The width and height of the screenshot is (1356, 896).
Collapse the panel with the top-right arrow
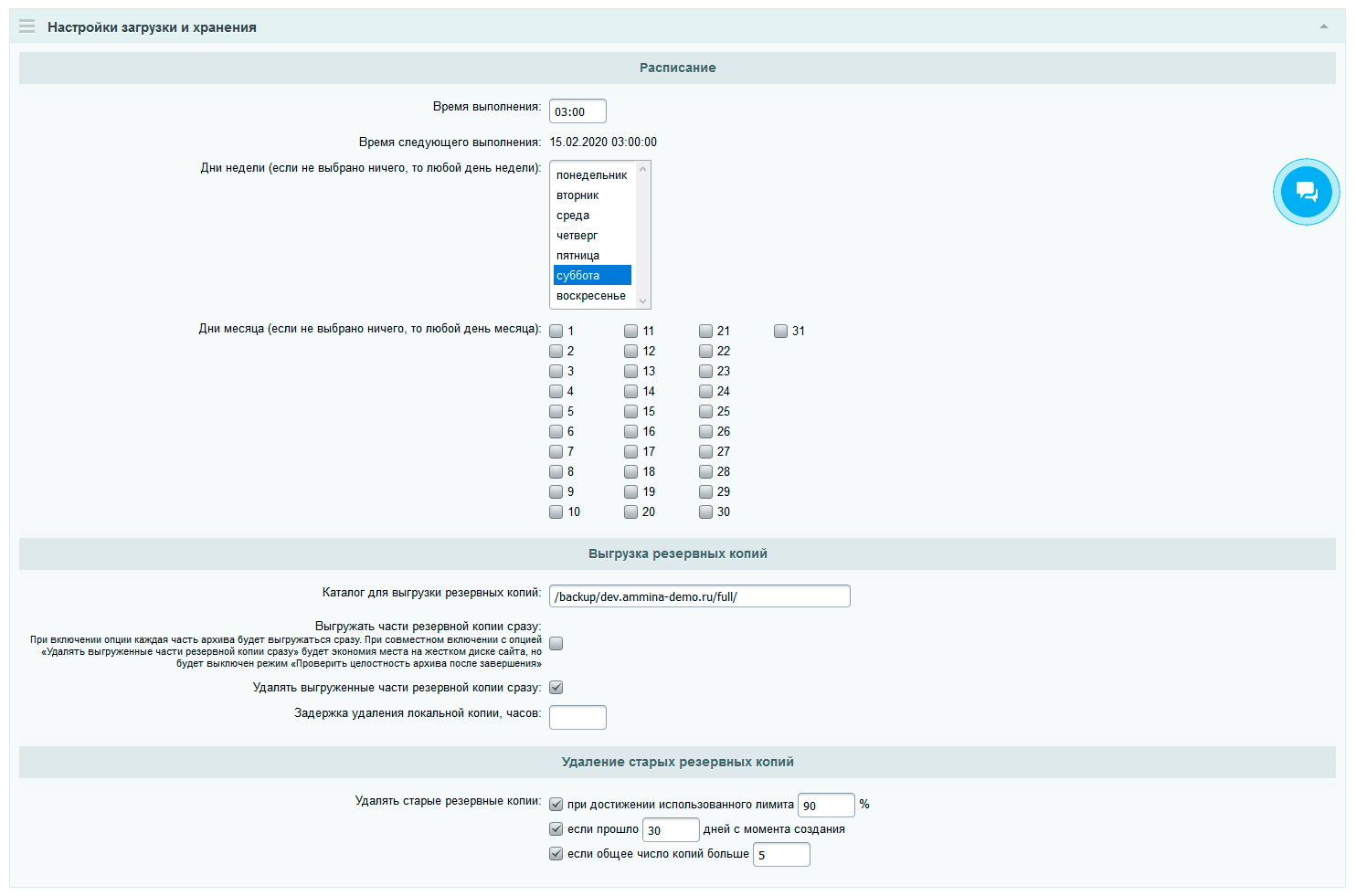pos(1324,26)
